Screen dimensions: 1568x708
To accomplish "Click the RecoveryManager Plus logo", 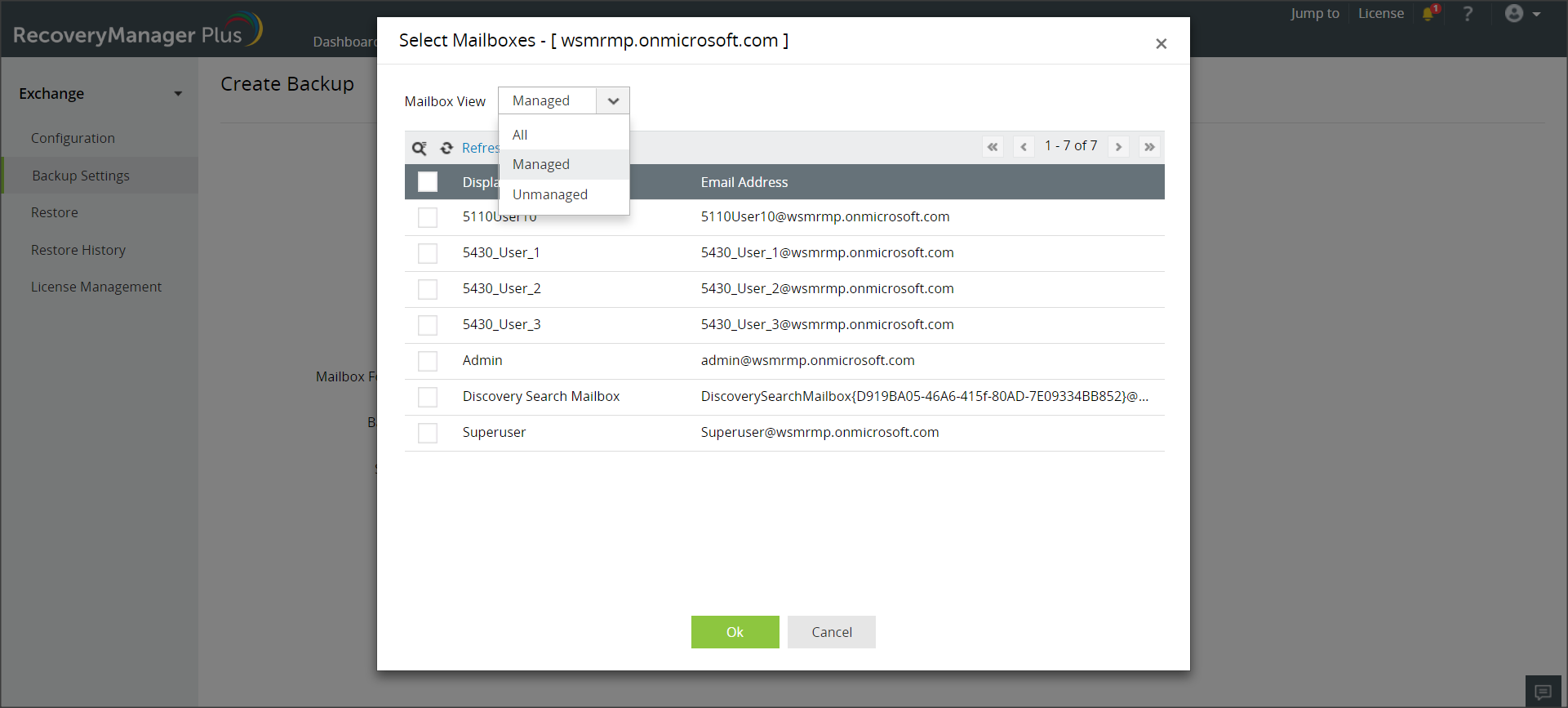I will (x=138, y=31).
